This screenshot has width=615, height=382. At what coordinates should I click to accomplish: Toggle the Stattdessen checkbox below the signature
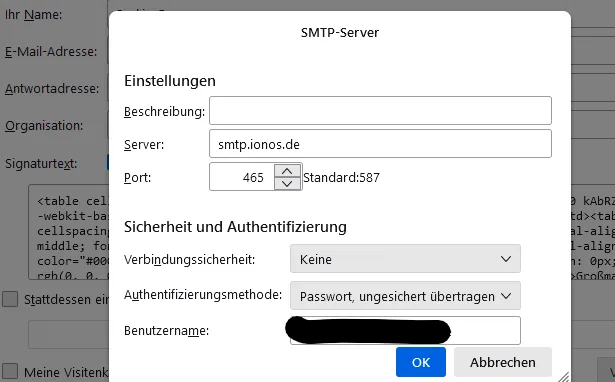(x=10, y=299)
